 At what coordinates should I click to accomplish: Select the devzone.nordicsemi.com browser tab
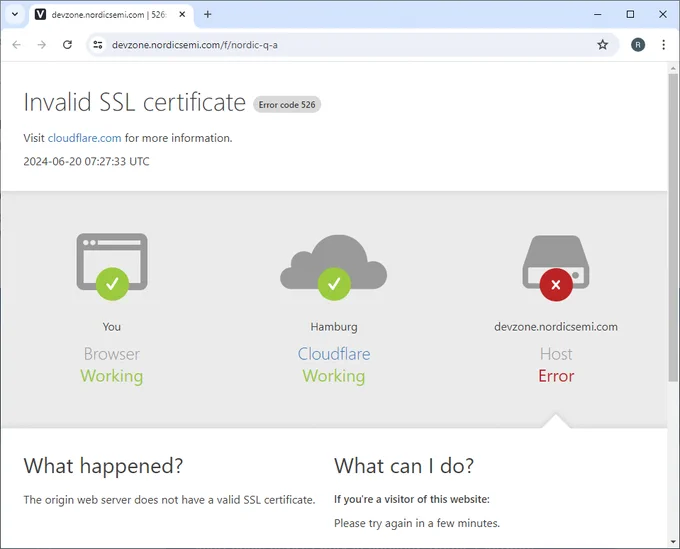pyautogui.click(x=111, y=15)
